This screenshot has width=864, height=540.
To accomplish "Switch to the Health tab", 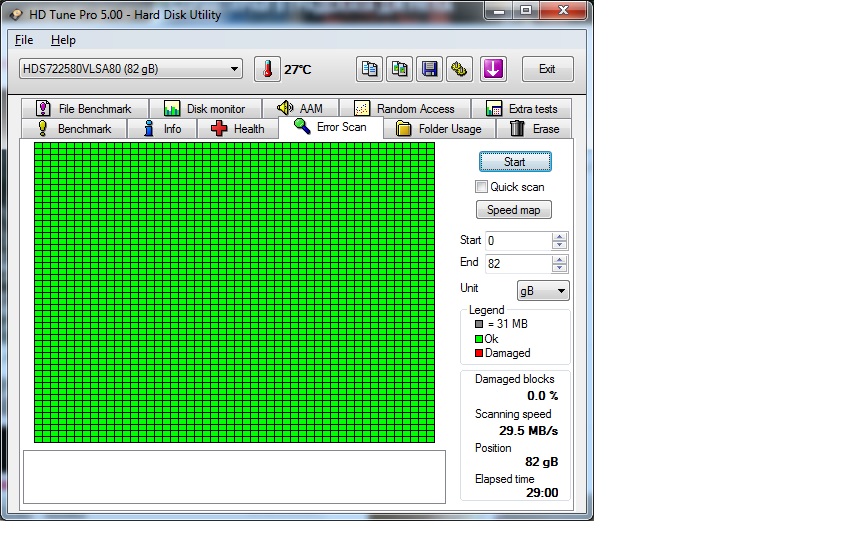I will pos(238,129).
